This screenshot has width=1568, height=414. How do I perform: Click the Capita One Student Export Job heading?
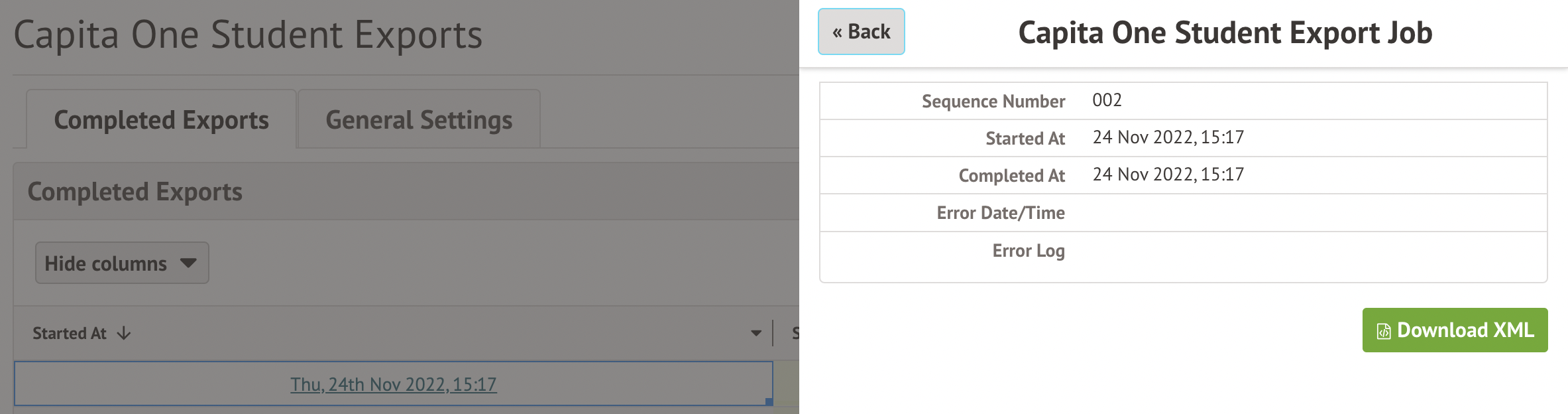tap(1225, 33)
